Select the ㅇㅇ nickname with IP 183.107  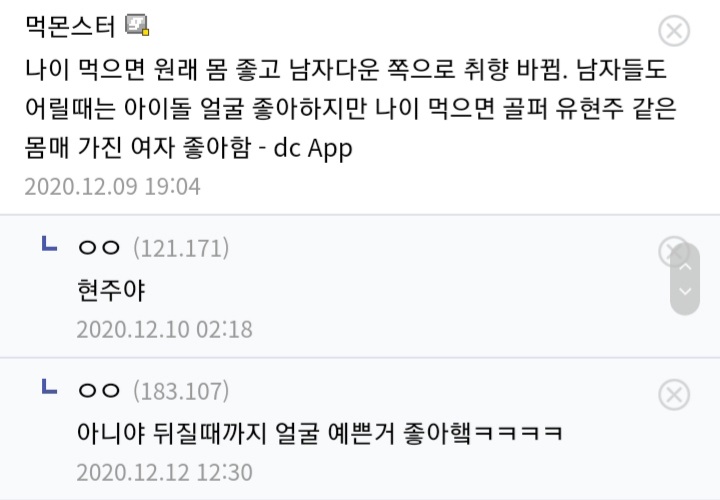[x=99, y=391]
